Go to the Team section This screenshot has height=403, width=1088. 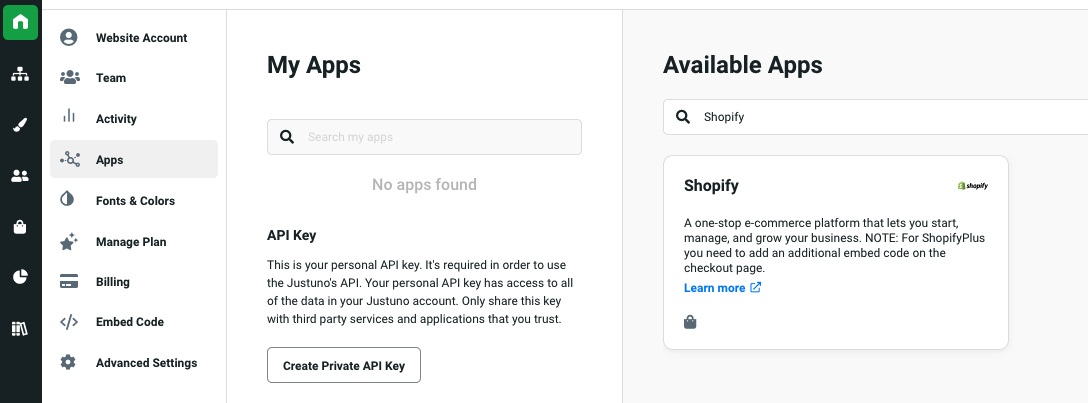click(x=111, y=78)
